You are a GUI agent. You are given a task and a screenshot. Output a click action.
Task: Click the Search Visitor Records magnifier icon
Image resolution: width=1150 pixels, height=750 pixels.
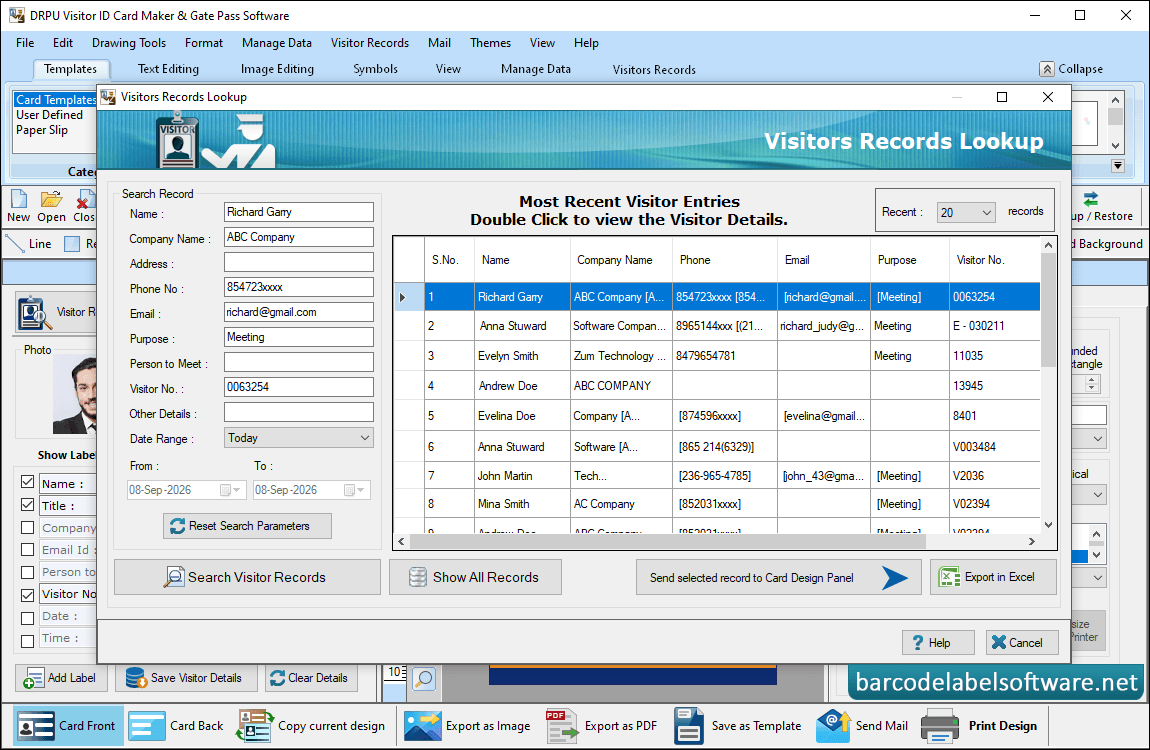tap(174, 577)
